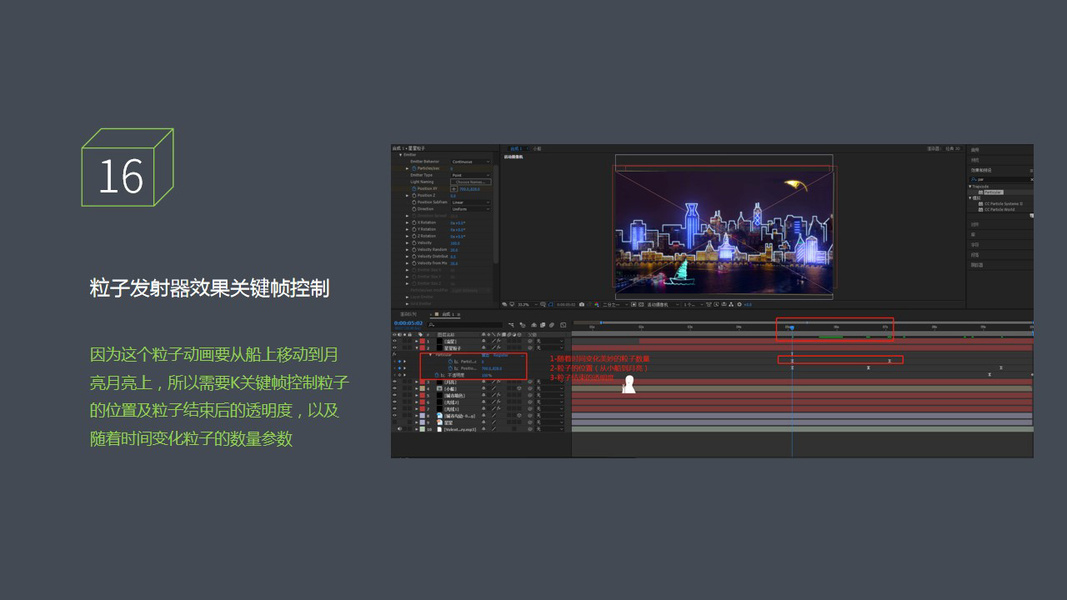The image size is (1067, 600).
Task: Open Direction Uniform dropdown
Action: (x=471, y=209)
